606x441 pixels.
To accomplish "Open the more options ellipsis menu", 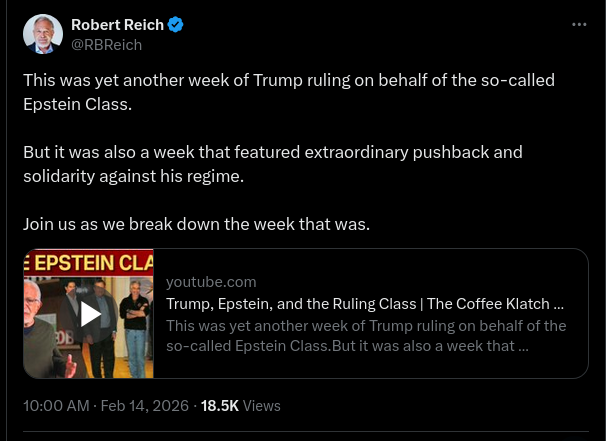I will 579,24.
